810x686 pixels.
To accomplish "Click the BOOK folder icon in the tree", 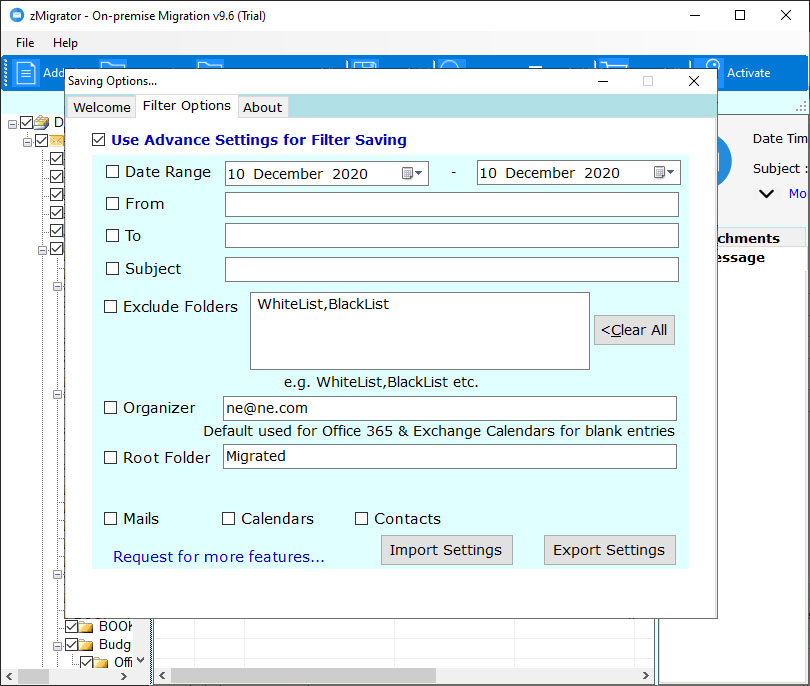I will tap(85, 627).
